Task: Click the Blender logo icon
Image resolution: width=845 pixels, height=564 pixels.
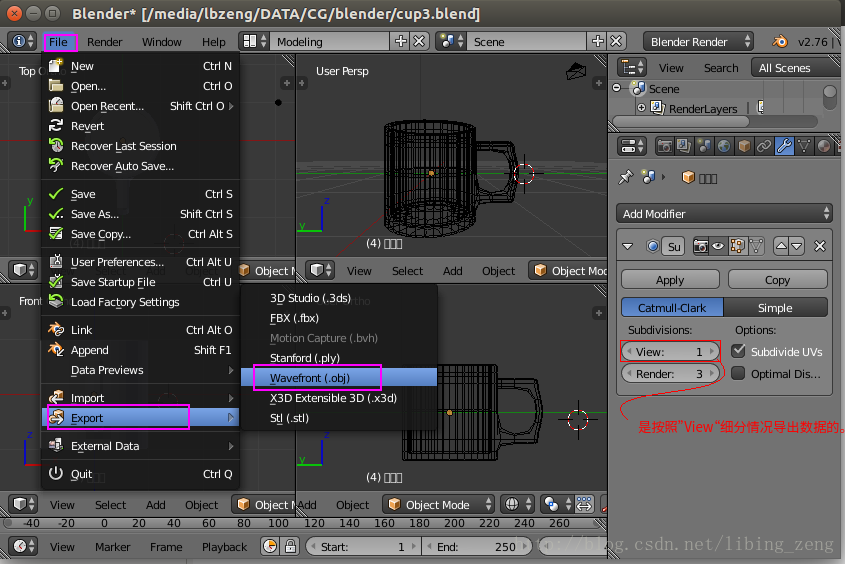Action: click(780, 41)
